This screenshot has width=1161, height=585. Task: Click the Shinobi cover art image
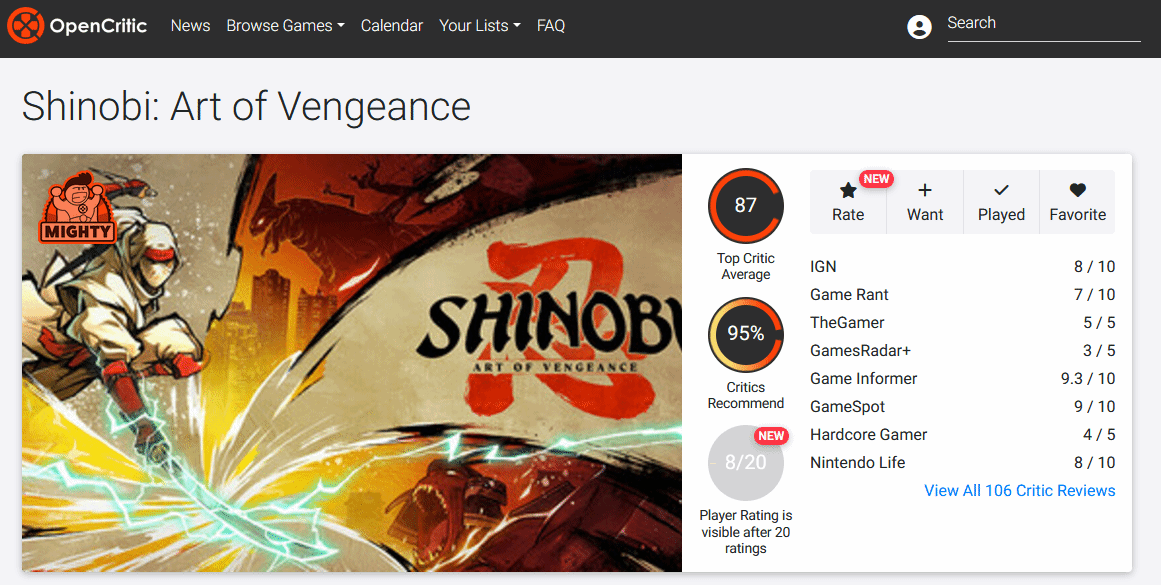352,363
